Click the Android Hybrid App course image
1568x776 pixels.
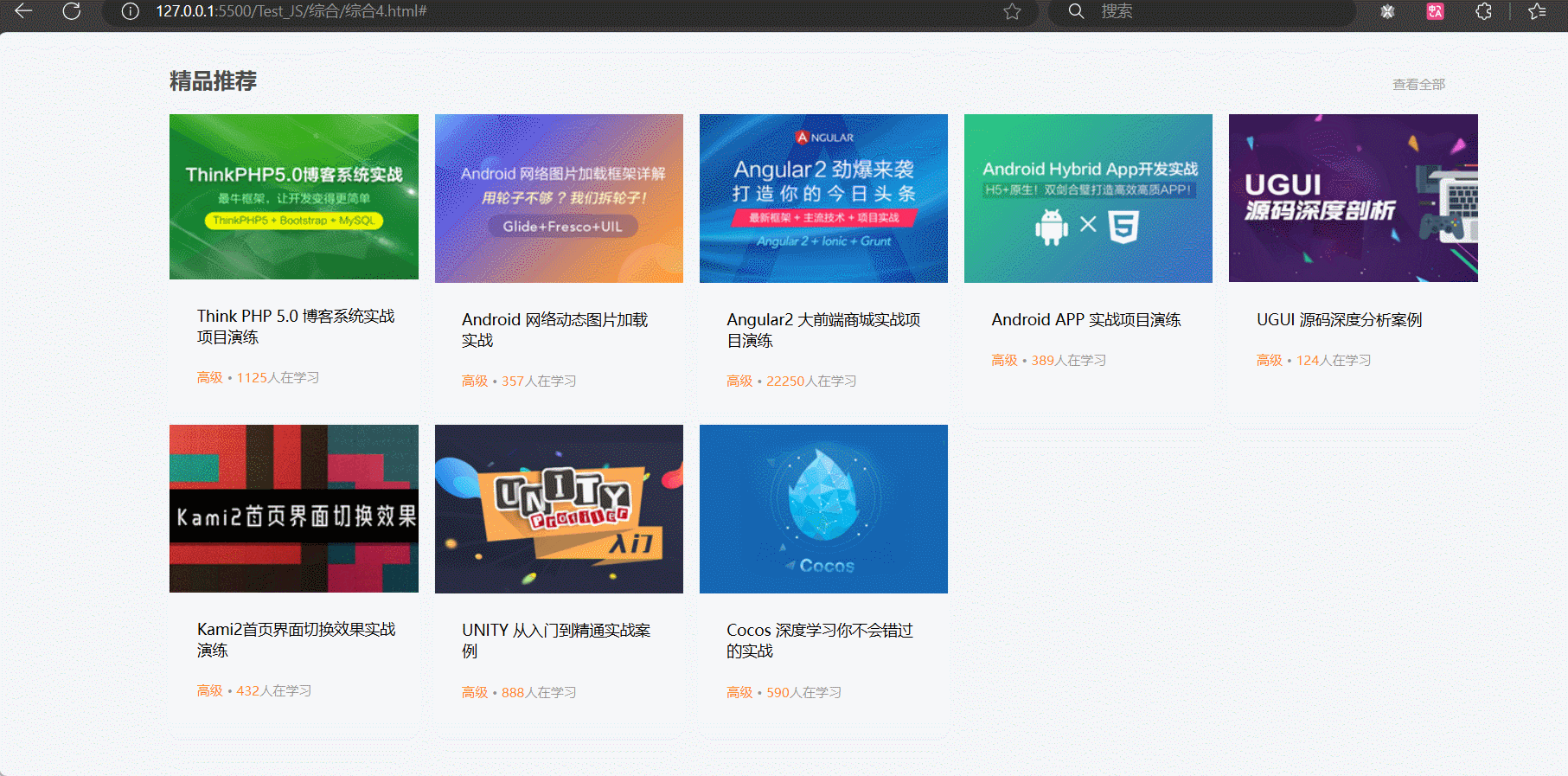[1088, 198]
